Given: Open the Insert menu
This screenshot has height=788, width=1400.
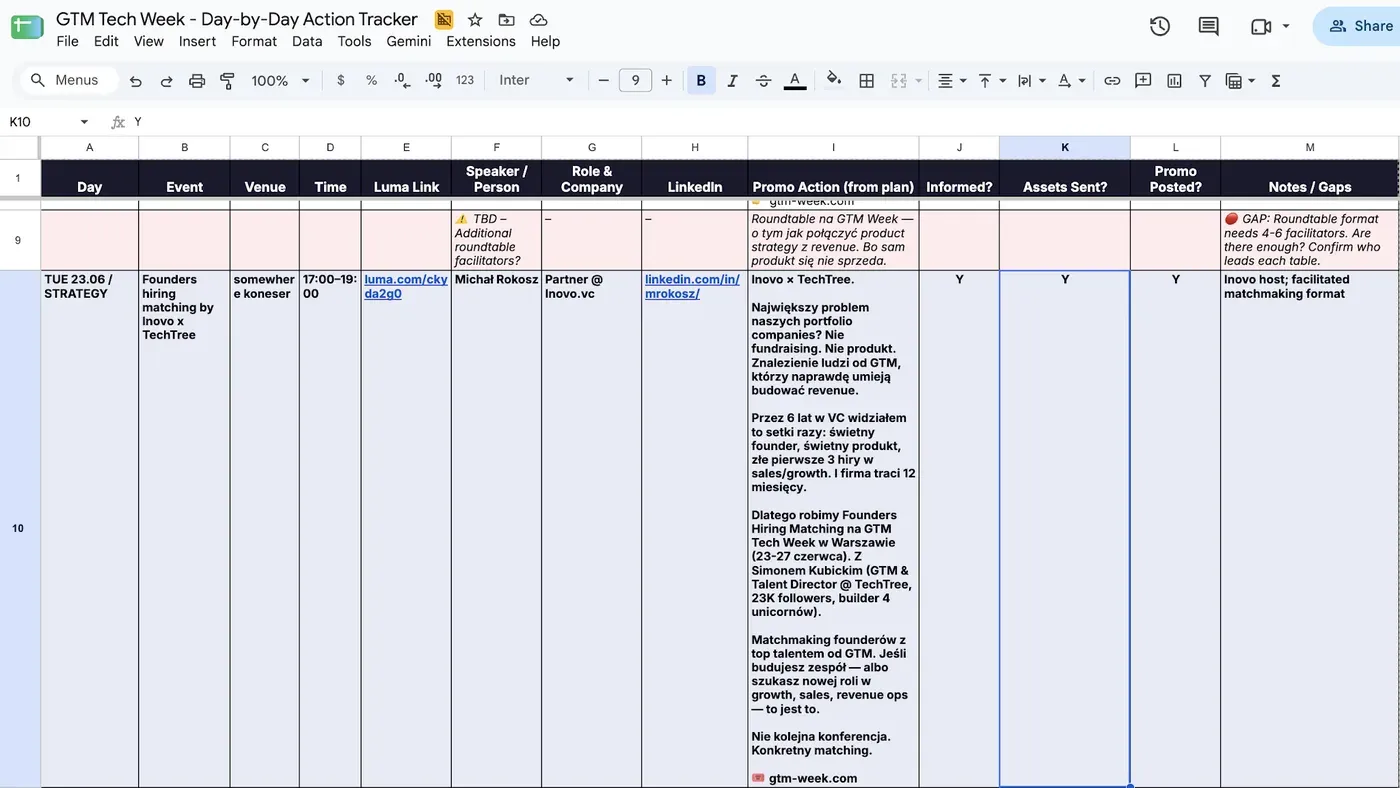Looking at the screenshot, I should coord(197,41).
